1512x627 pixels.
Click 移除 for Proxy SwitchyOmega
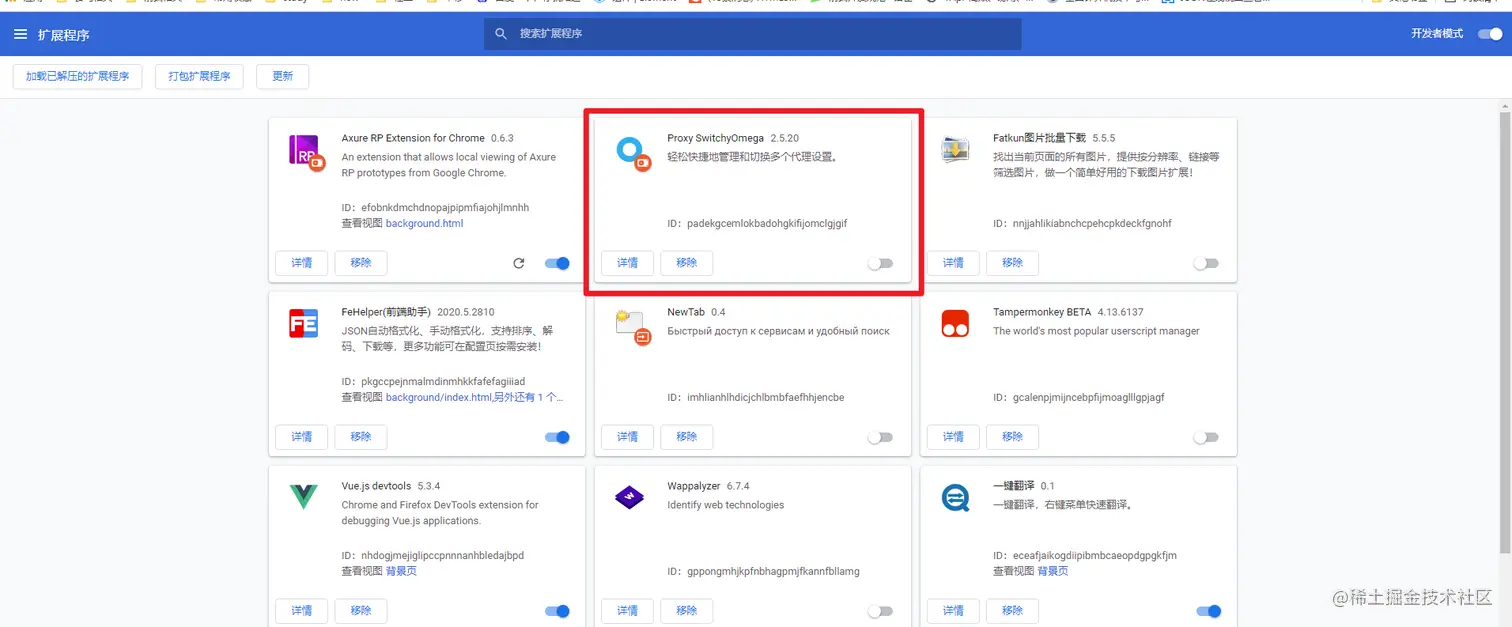coord(687,263)
